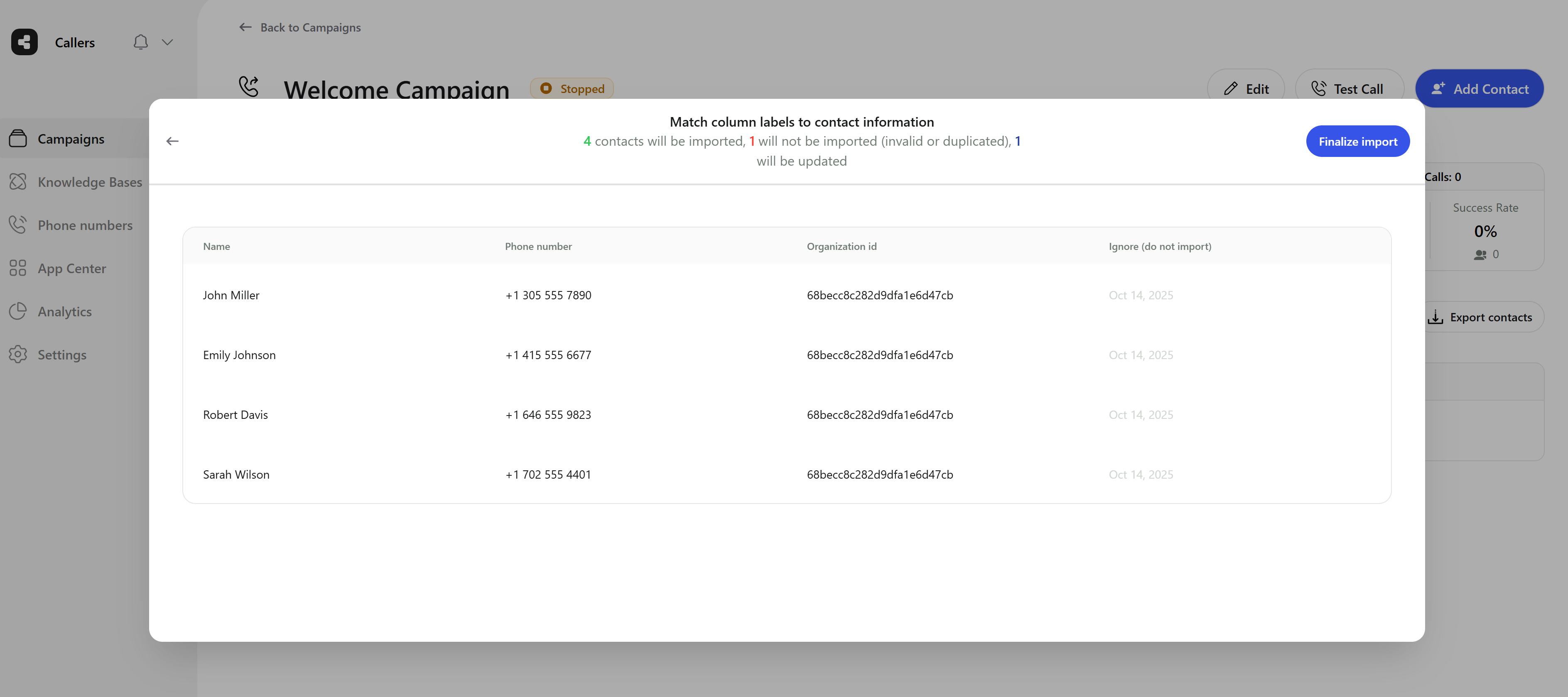1568x697 pixels.
Task: Click the Analytics pie chart icon
Action: [17, 311]
